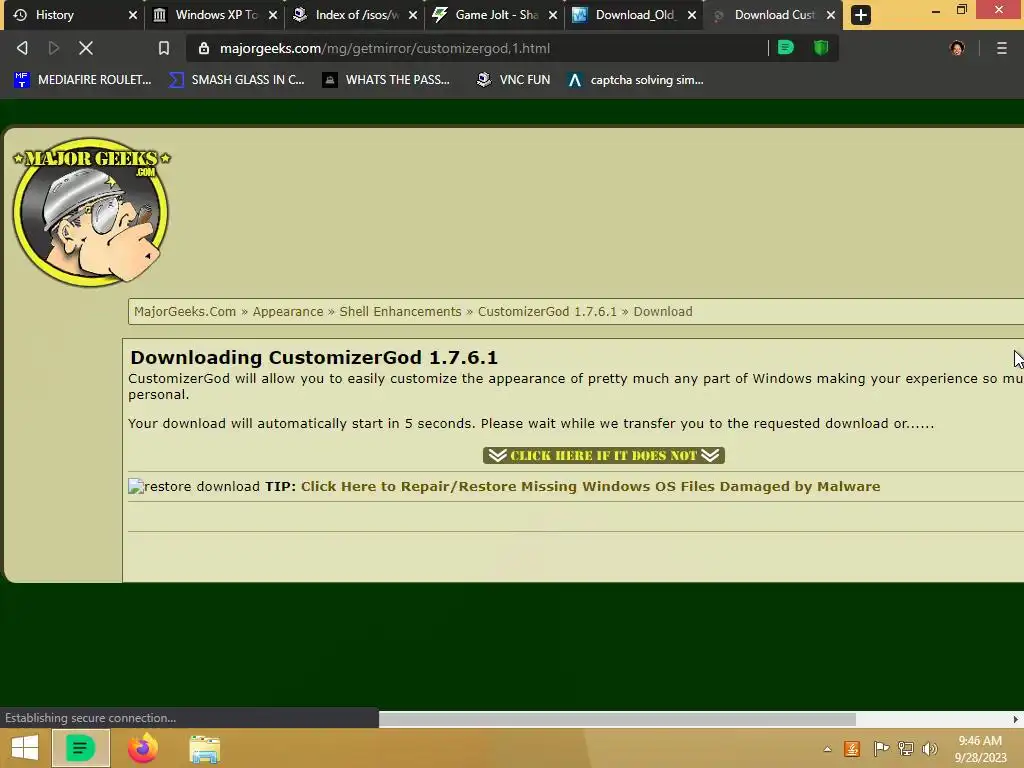Open Action Center flag icon
This screenshot has height=768, width=1024.
pos(881,749)
